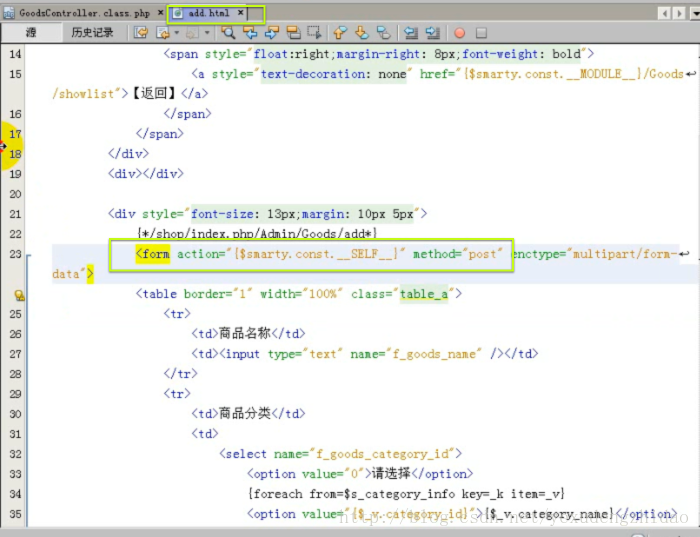This screenshot has width=700, height=537.
Task: Switch to the 源 source view
Action: coord(30,33)
